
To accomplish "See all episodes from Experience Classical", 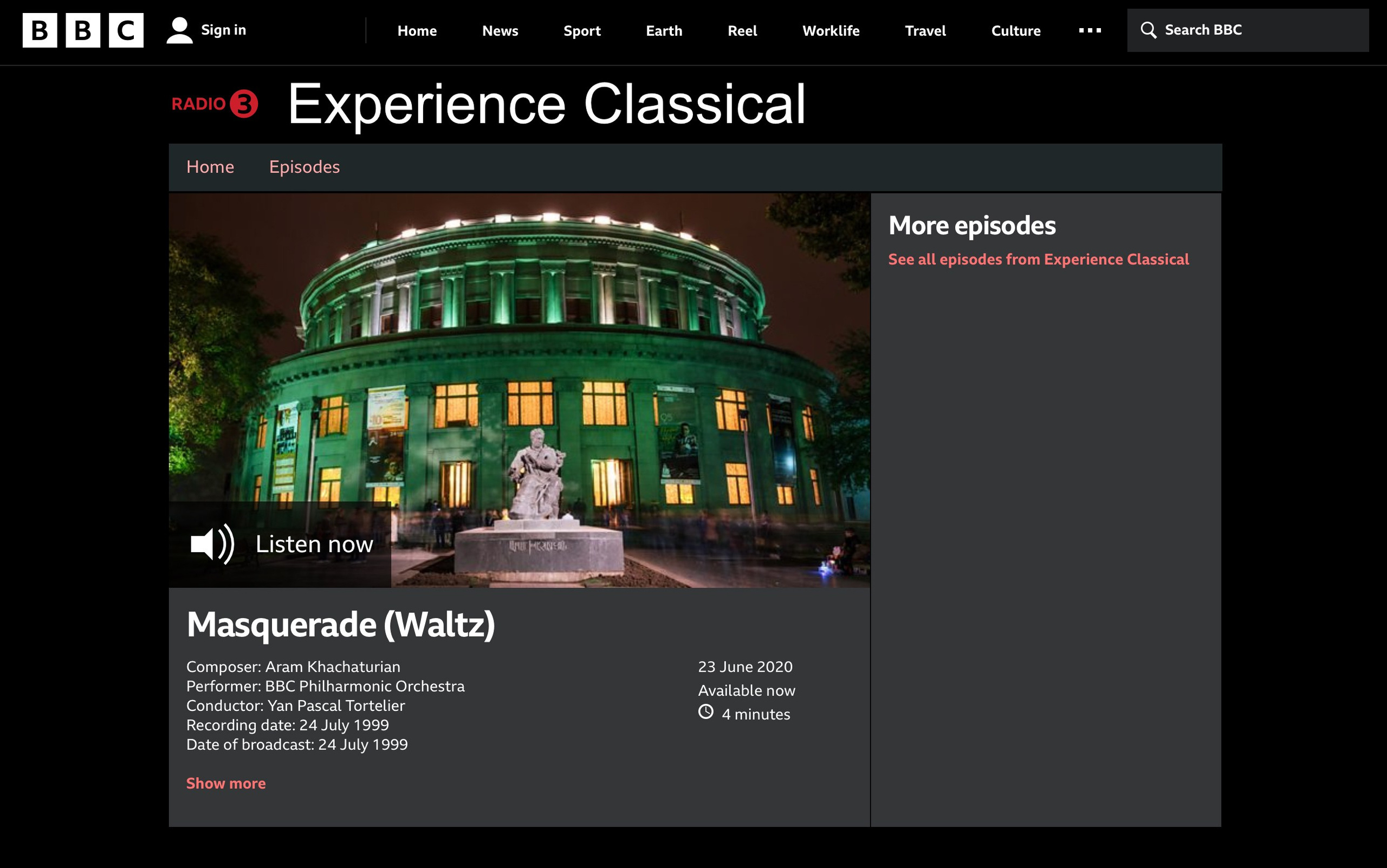I will coord(1038,260).
